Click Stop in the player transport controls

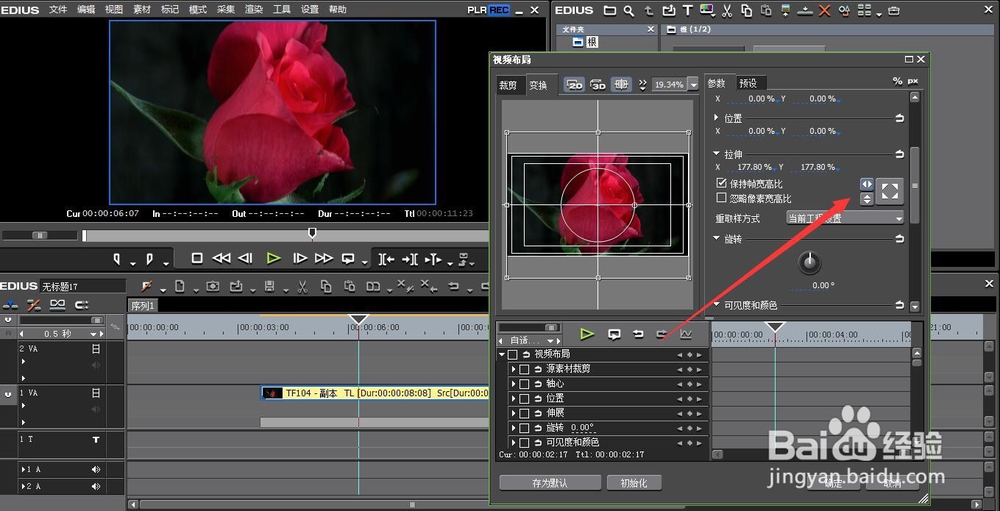click(197, 258)
